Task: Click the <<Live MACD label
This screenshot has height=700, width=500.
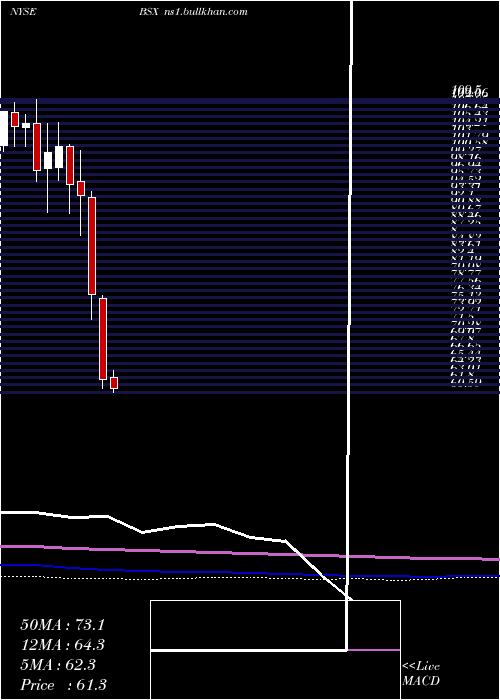Action: click(x=421, y=674)
